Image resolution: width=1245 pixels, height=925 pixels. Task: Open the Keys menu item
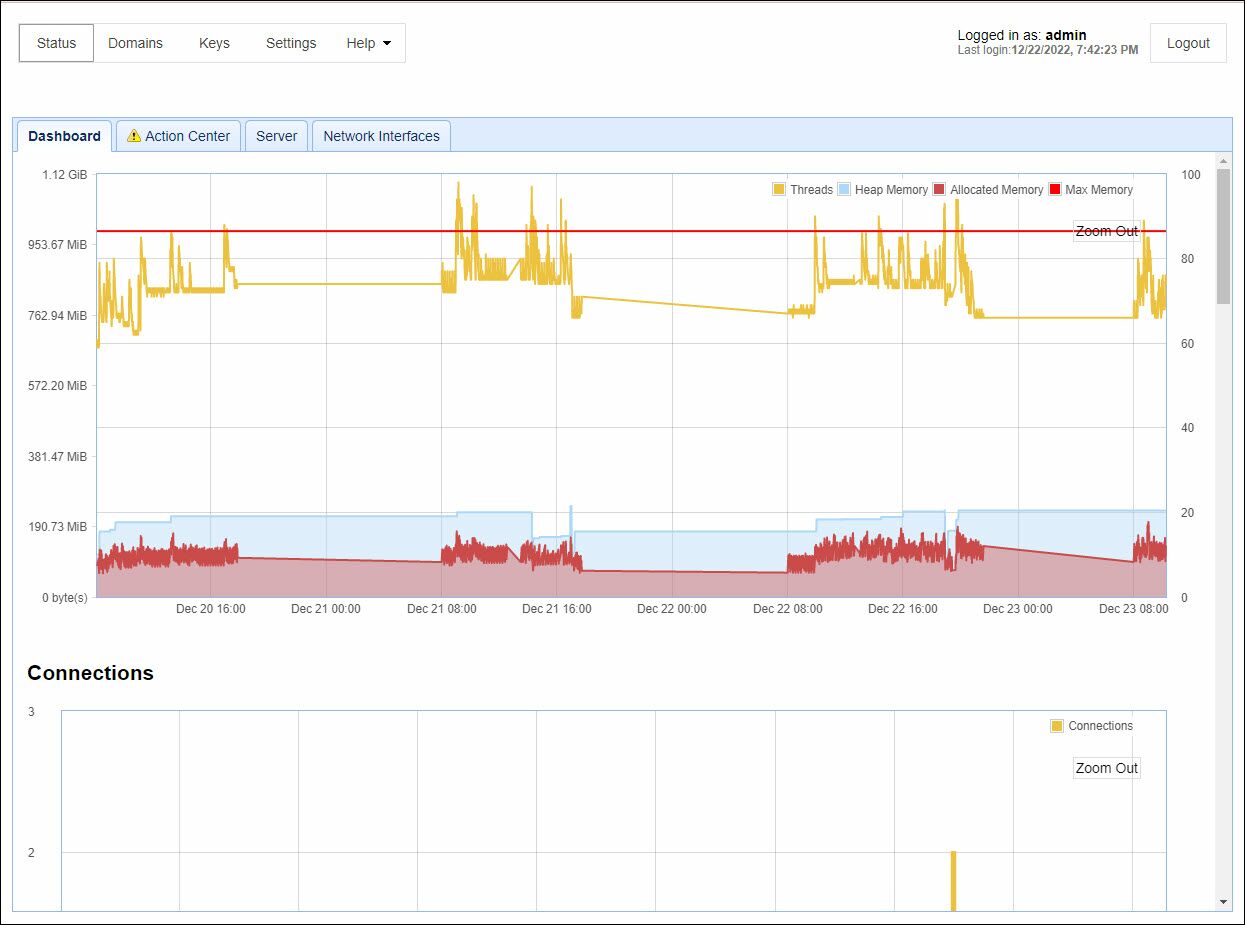214,43
